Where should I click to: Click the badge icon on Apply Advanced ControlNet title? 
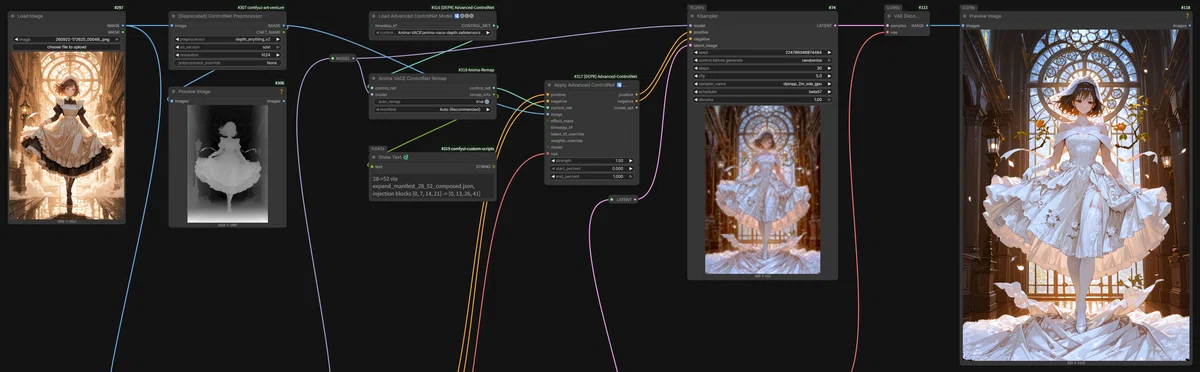(620, 85)
